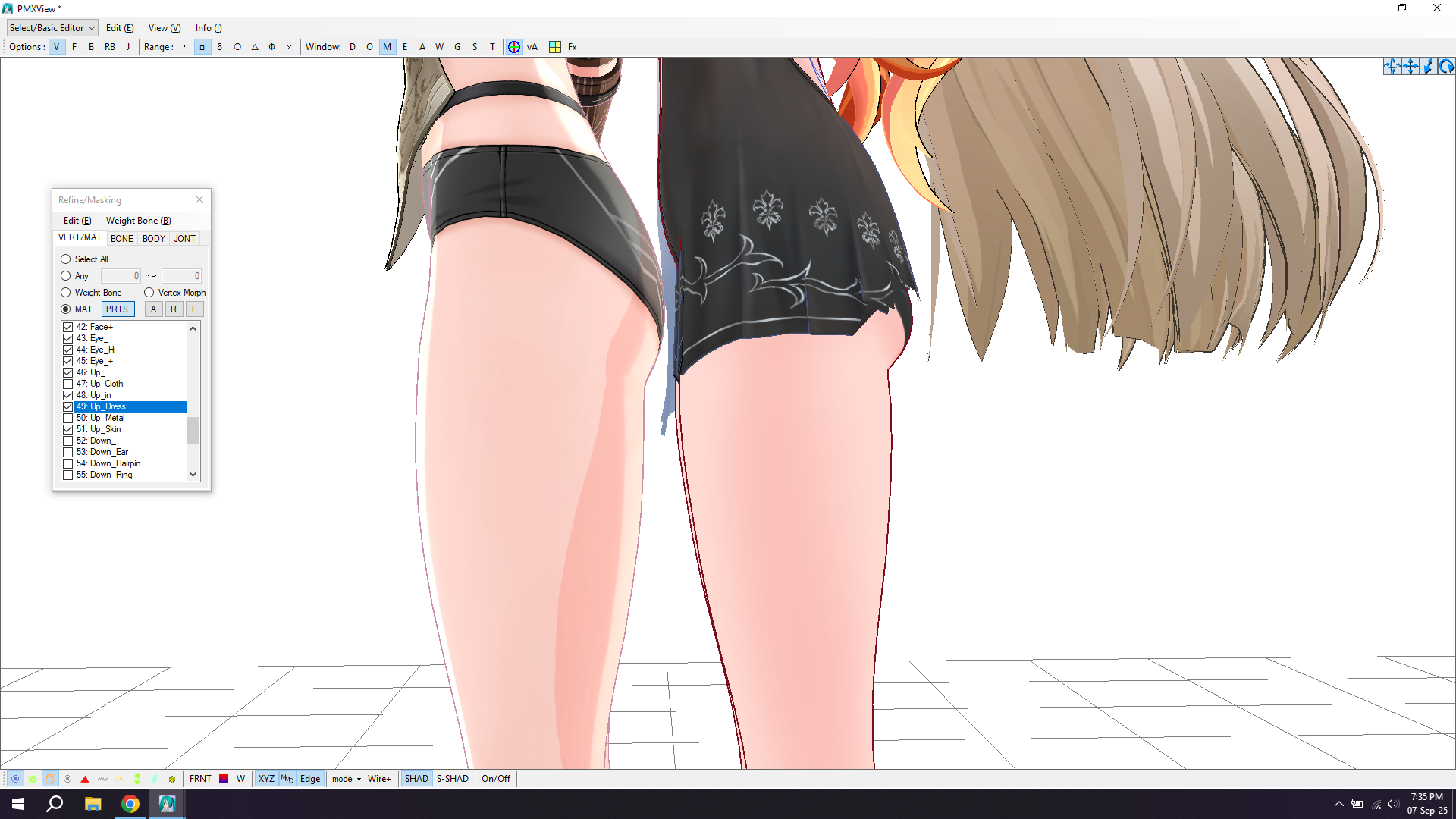Screen dimensions: 1456x819
Task: Open Chrome from the taskbar
Action: point(130,804)
